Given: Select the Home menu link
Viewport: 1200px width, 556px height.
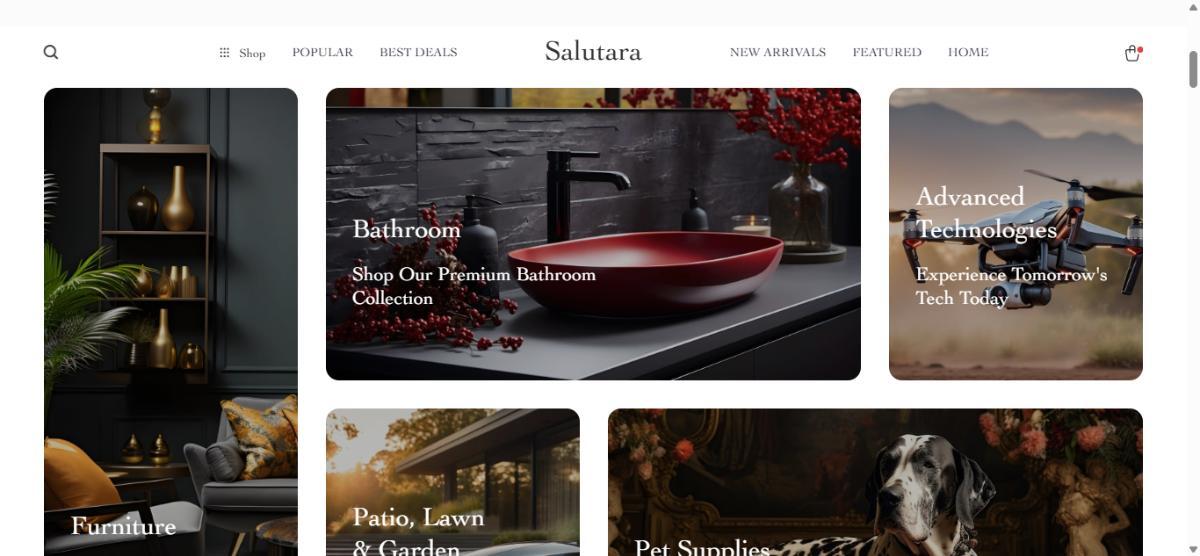Looking at the screenshot, I should 968,52.
